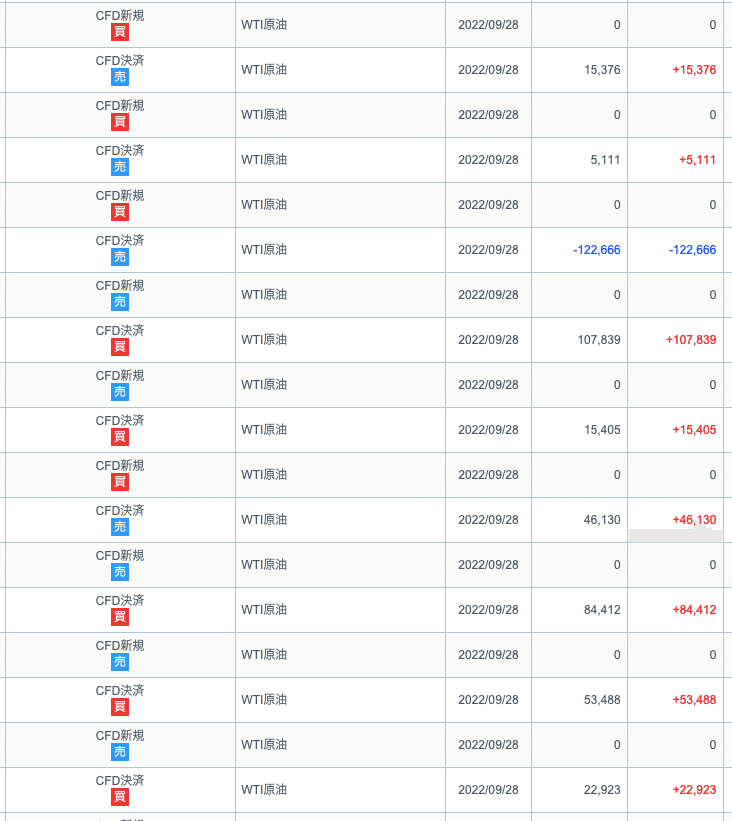The height and width of the screenshot is (821, 732).
Task: Select the blue -122,666 loss total value
Action: pos(682,250)
